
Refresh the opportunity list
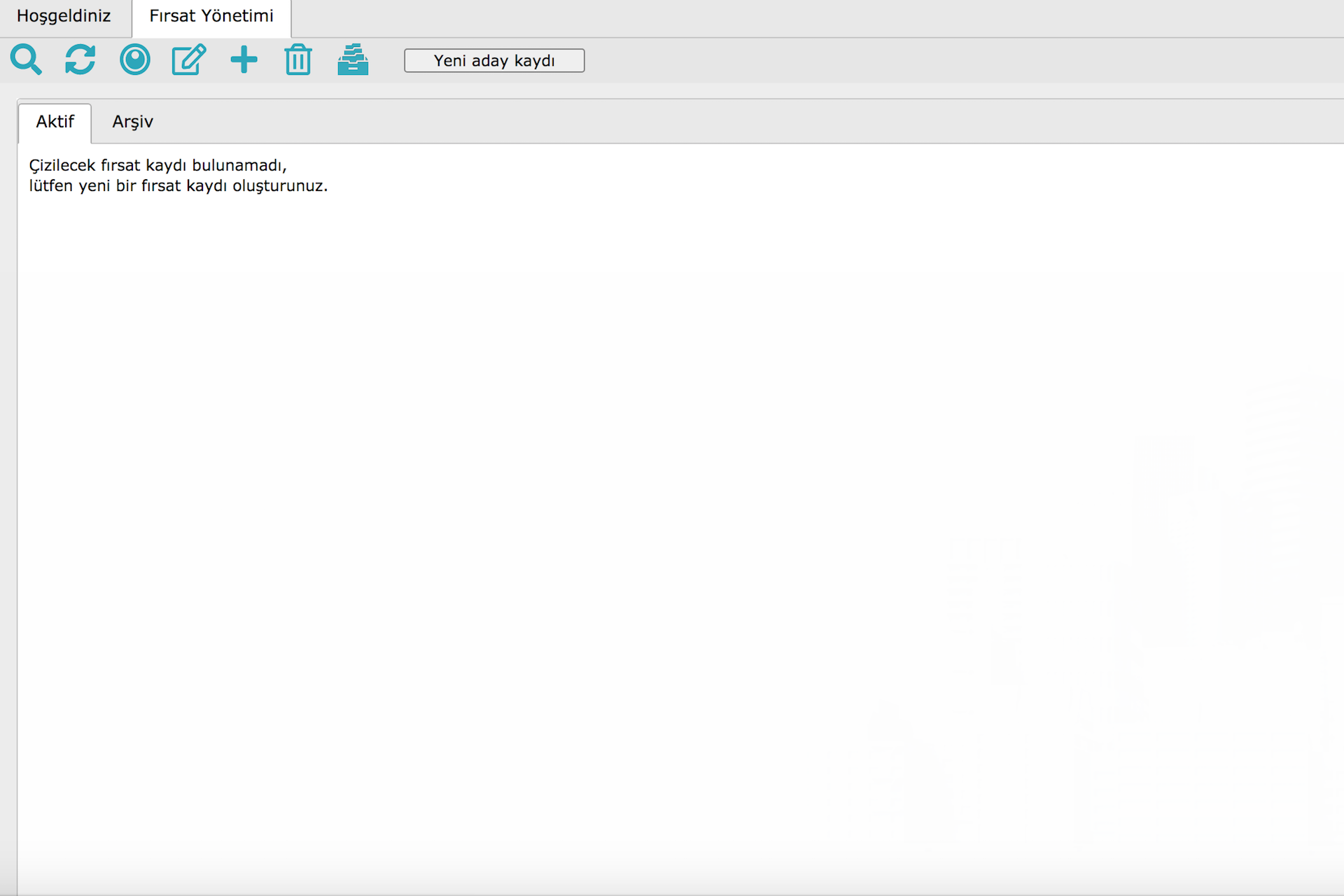point(80,59)
